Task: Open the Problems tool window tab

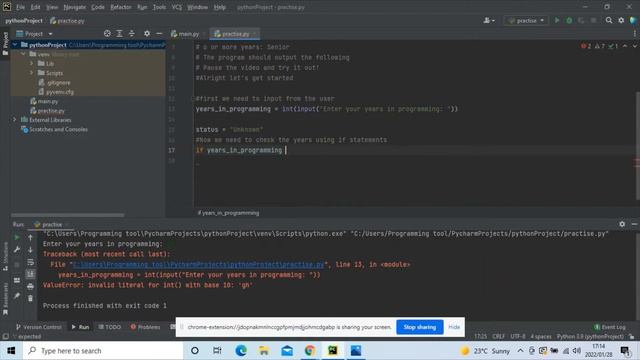Action: [x=145, y=327]
